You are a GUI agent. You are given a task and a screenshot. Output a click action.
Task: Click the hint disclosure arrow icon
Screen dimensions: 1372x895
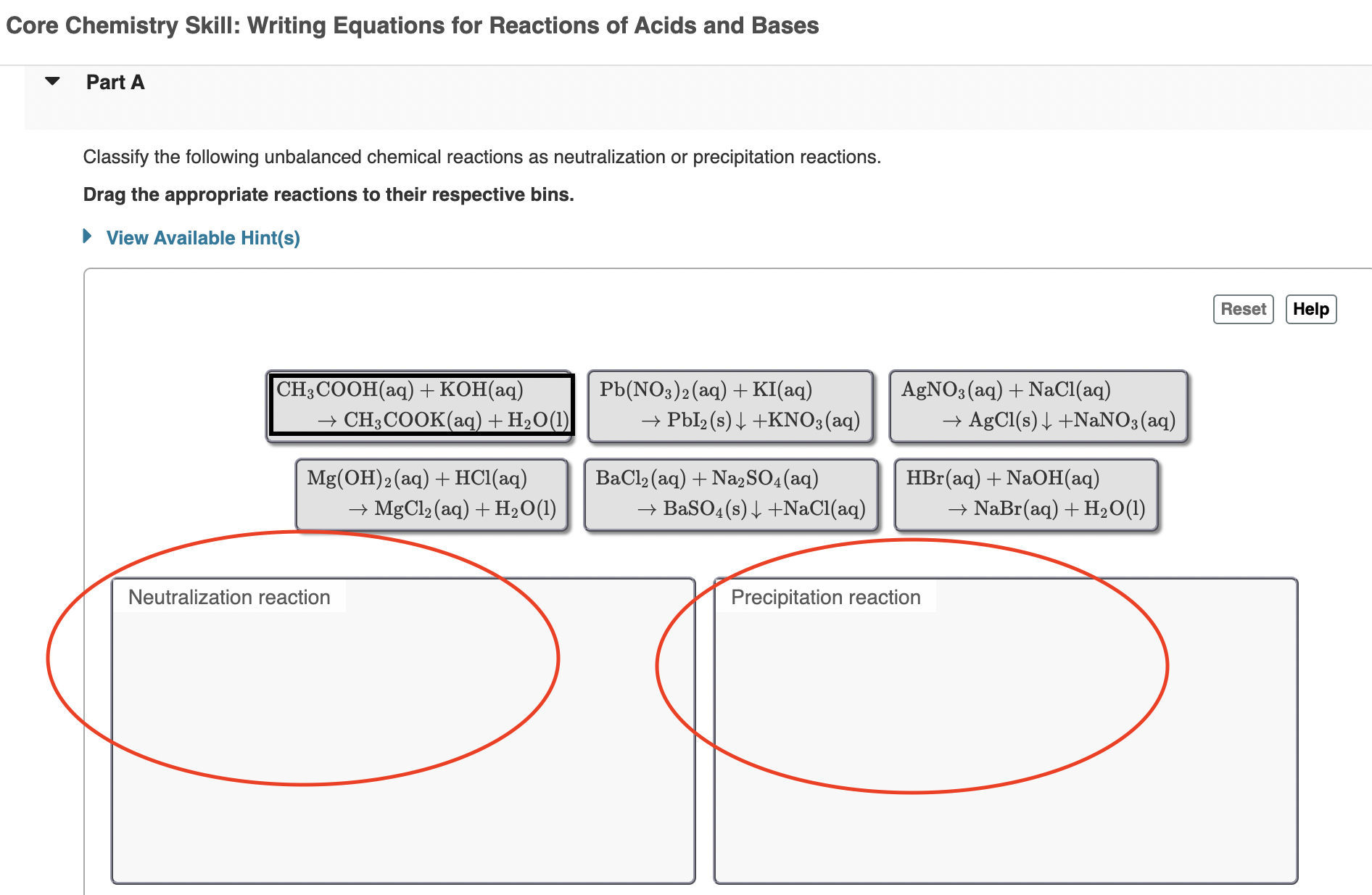(87, 236)
